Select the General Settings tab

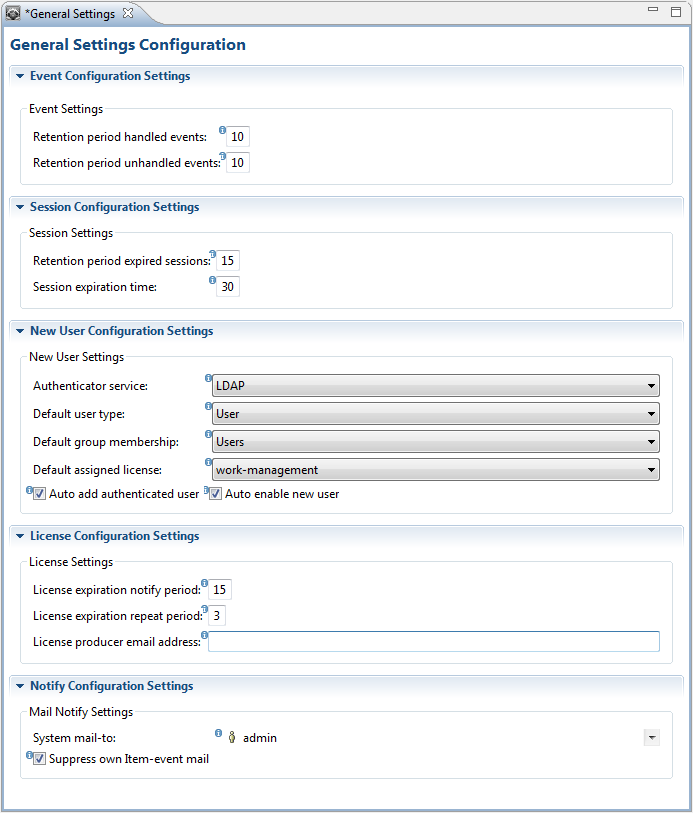69,14
